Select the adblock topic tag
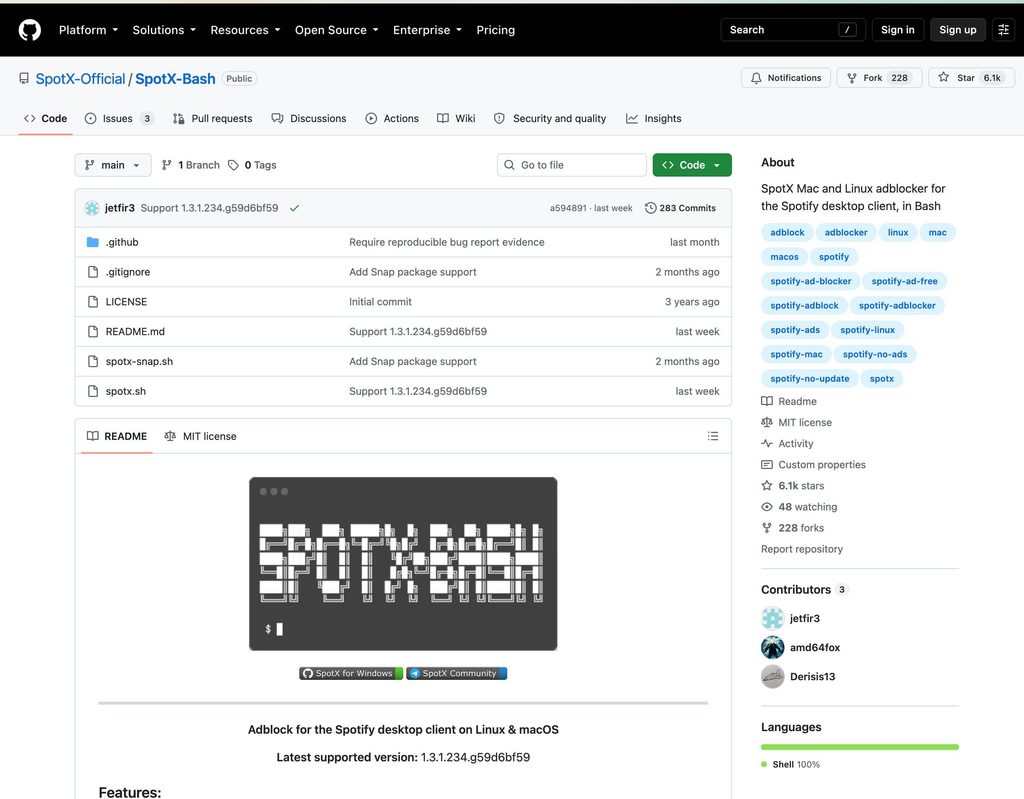 coord(787,233)
